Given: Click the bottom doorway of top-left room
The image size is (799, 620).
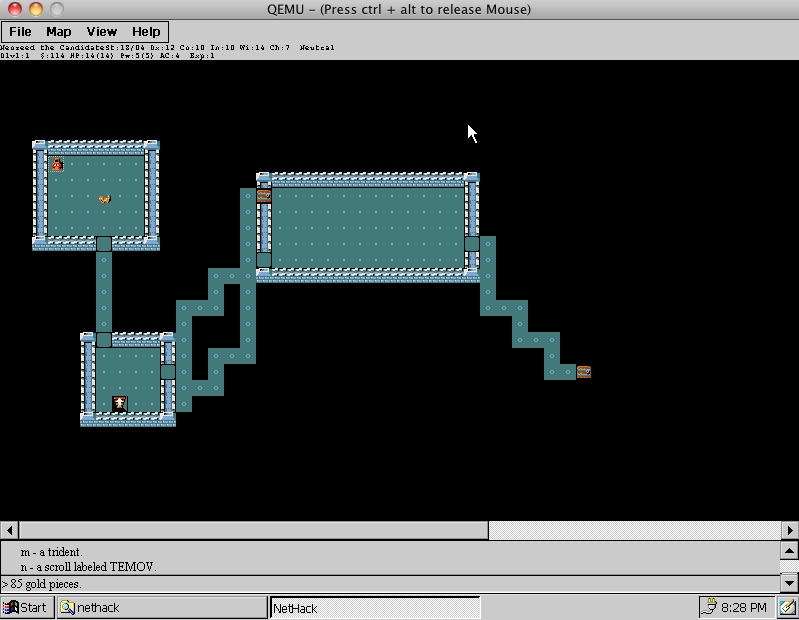Looking at the screenshot, I should (104, 244).
